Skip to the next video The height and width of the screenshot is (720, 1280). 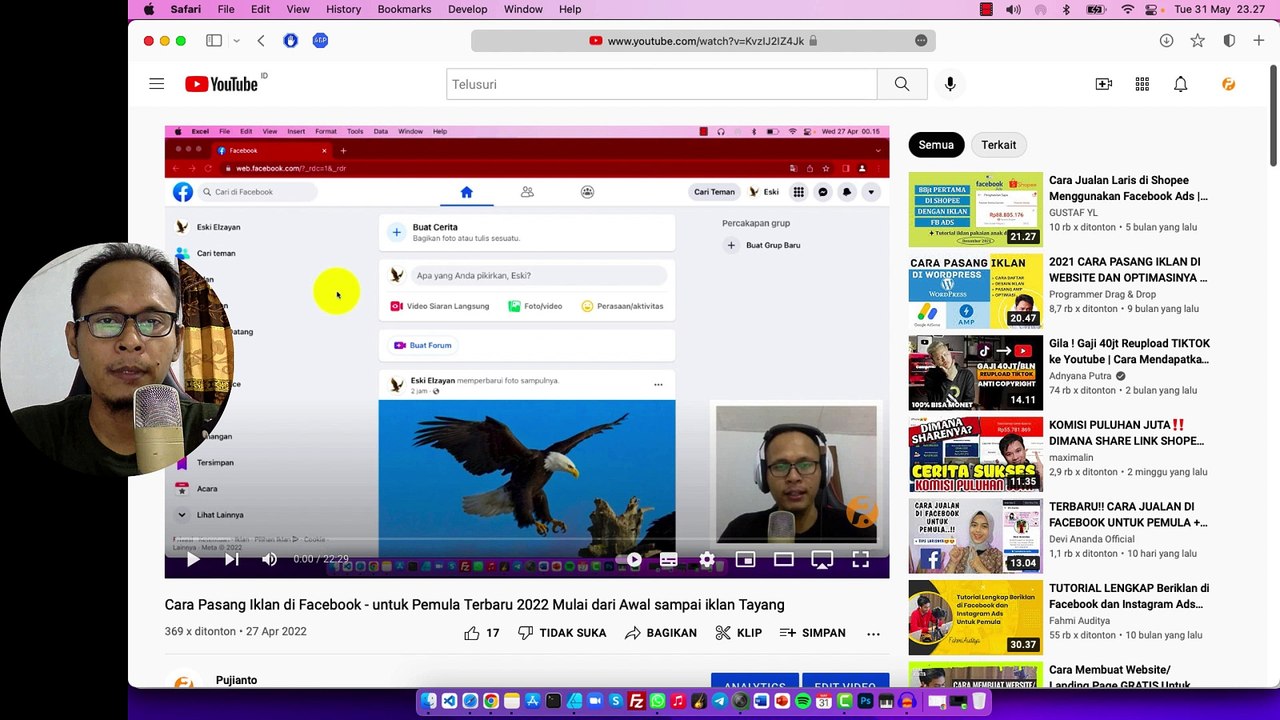tap(231, 560)
